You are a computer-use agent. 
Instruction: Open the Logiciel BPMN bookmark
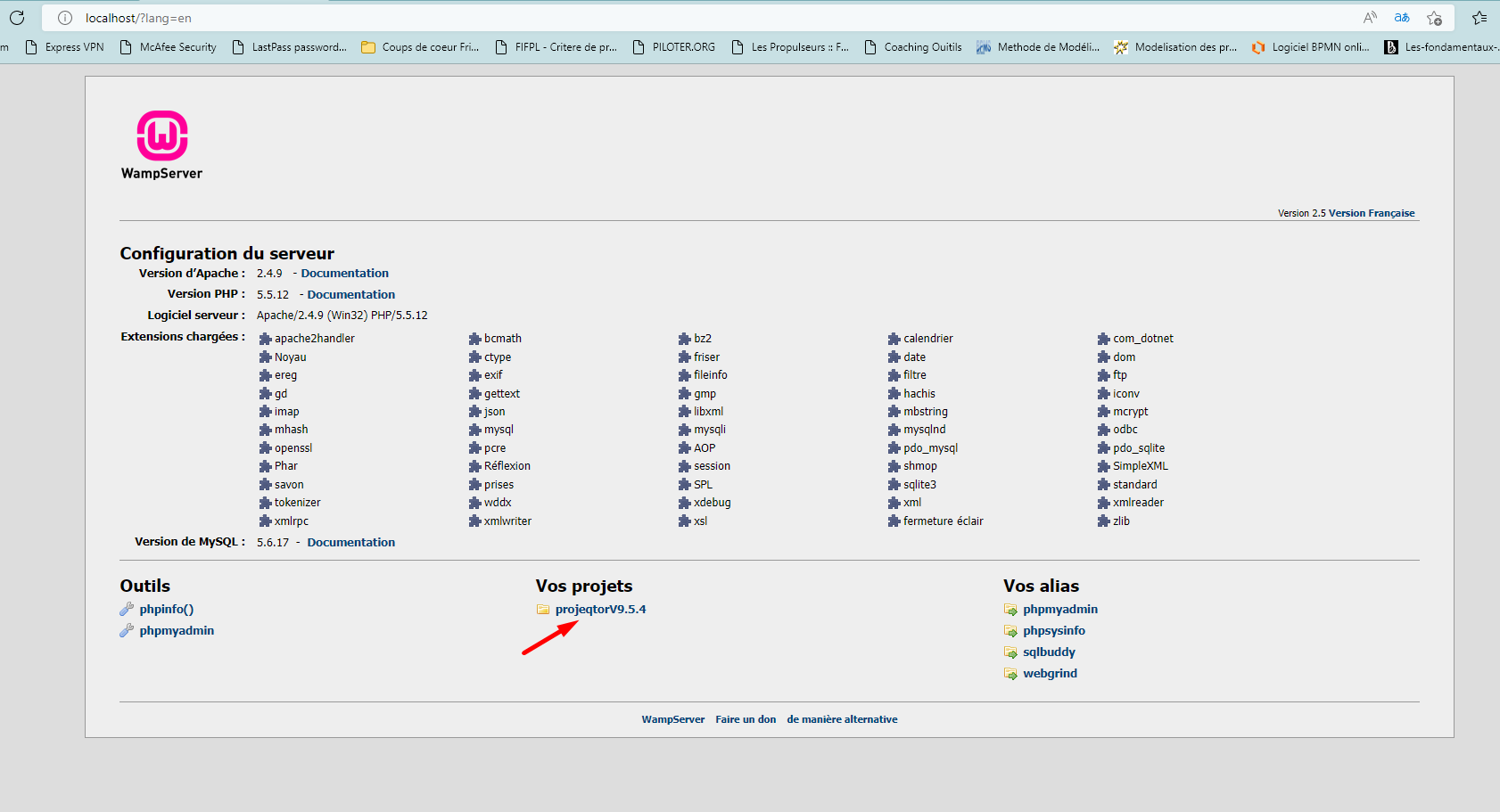click(x=1310, y=47)
